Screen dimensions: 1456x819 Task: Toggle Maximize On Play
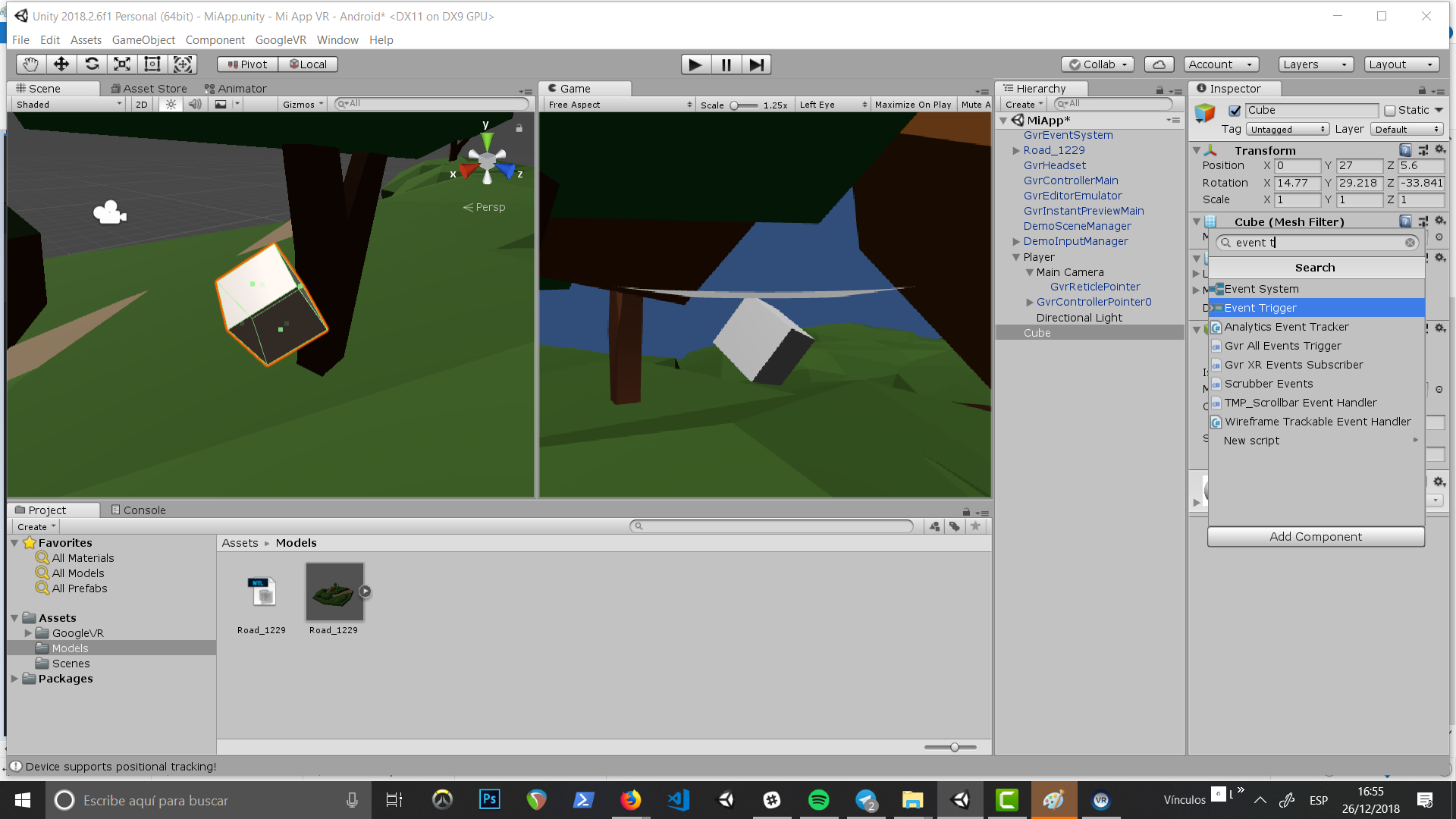pyautogui.click(x=913, y=105)
